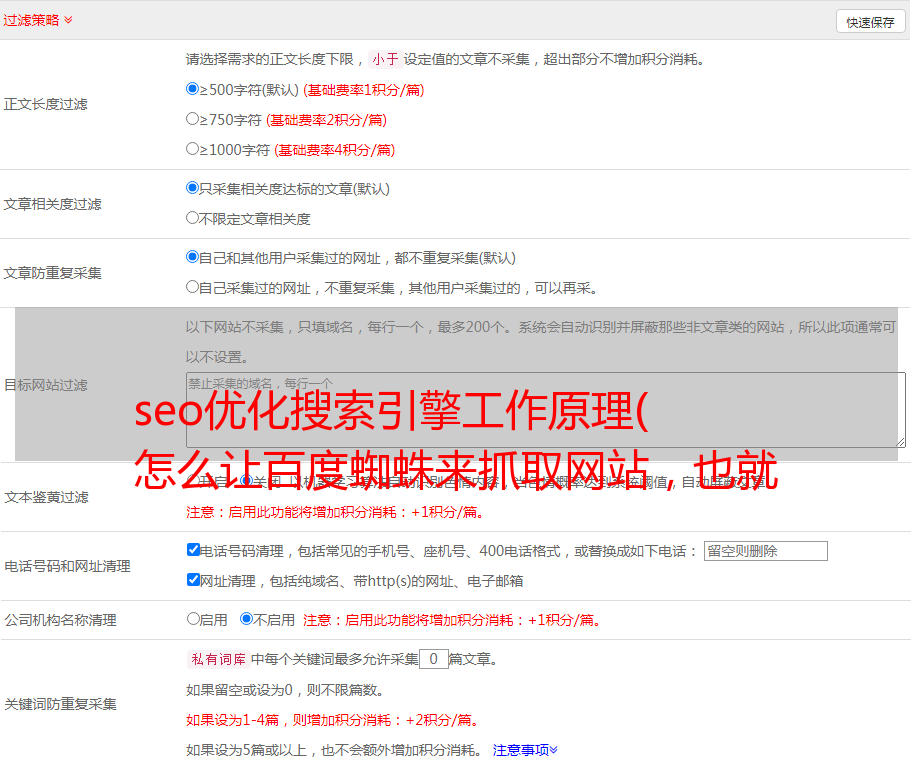Choose 不限定文章相关度 radio option

pos(193,218)
